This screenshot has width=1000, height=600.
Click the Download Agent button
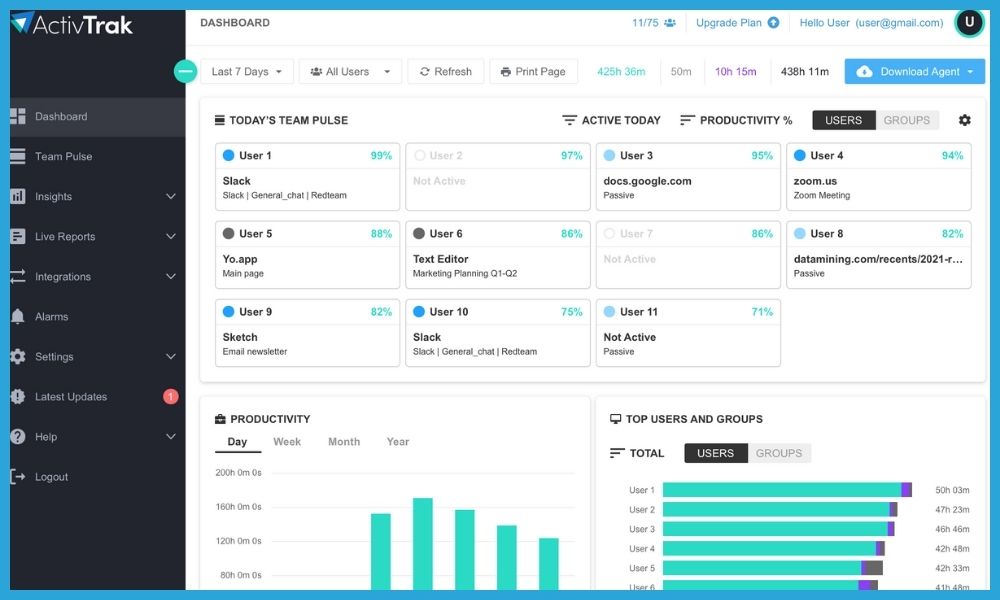(915, 71)
